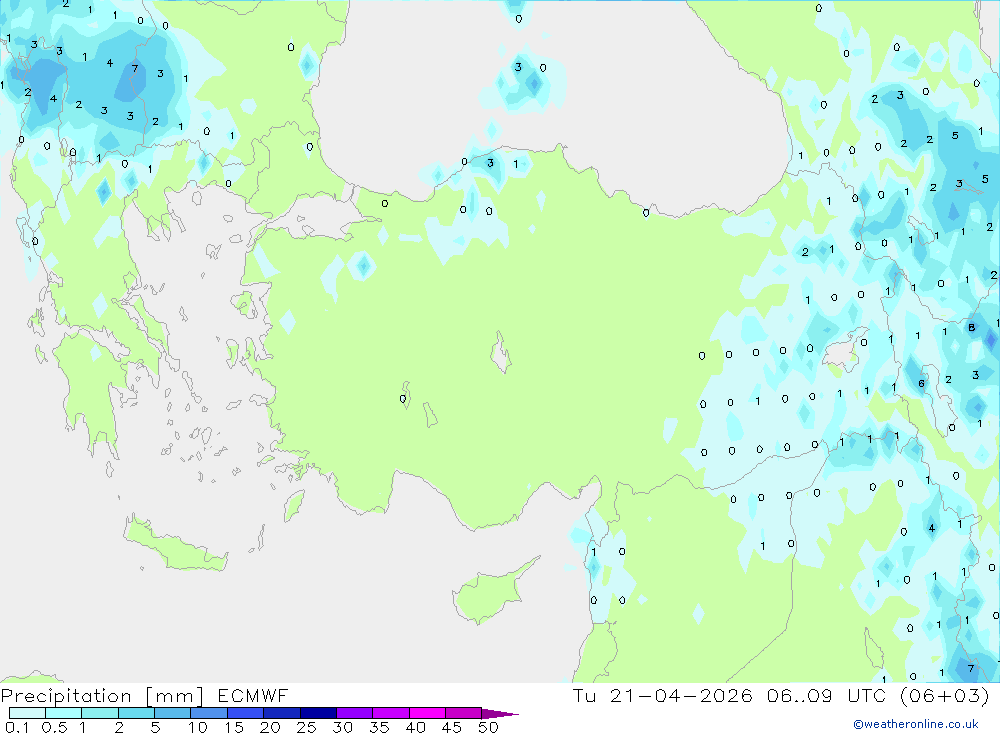
Task: Click the "0.5" legend scale label
Action: click(x=54, y=727)
